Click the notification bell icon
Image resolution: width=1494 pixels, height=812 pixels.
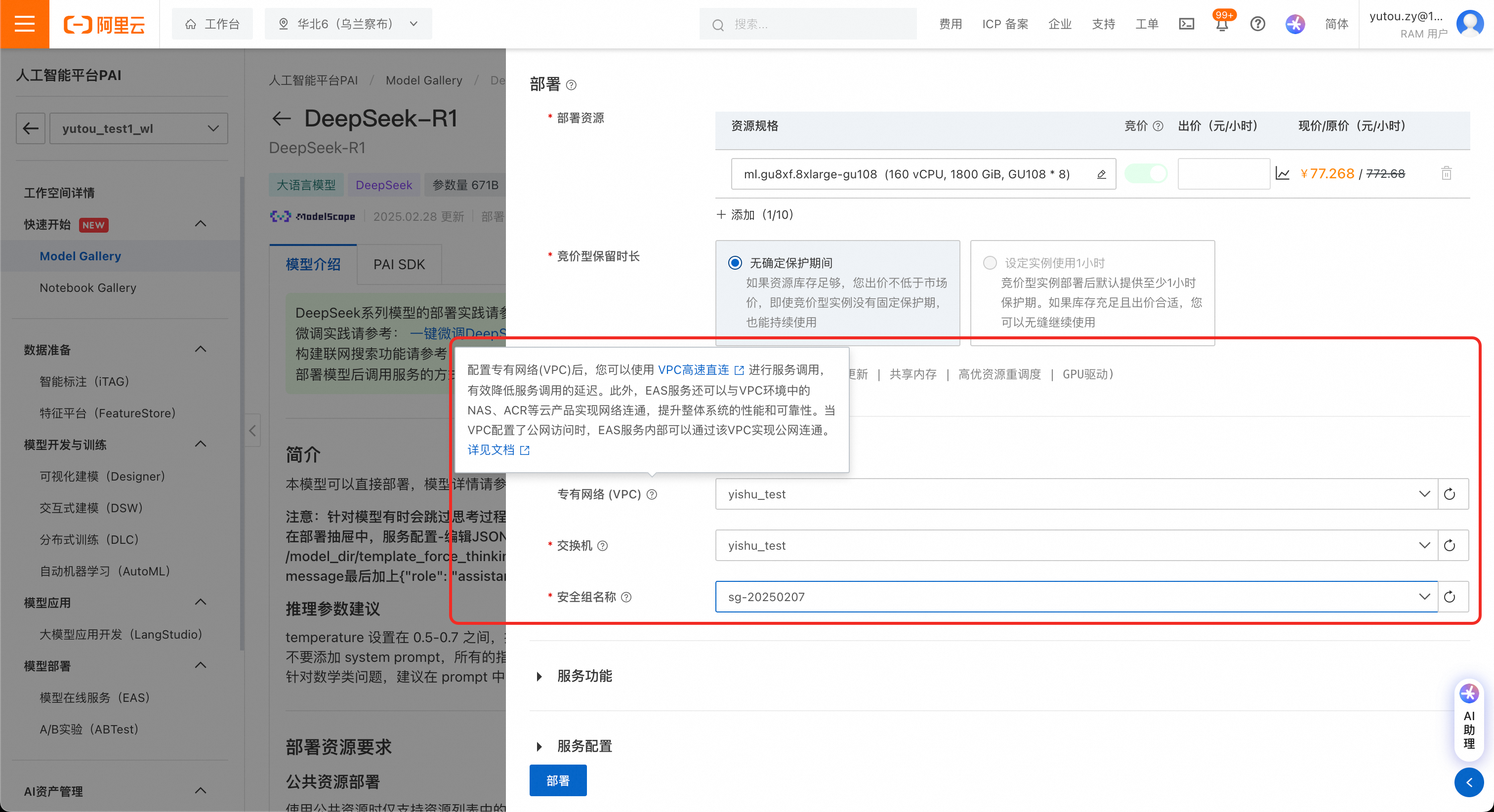point(1221,25)
